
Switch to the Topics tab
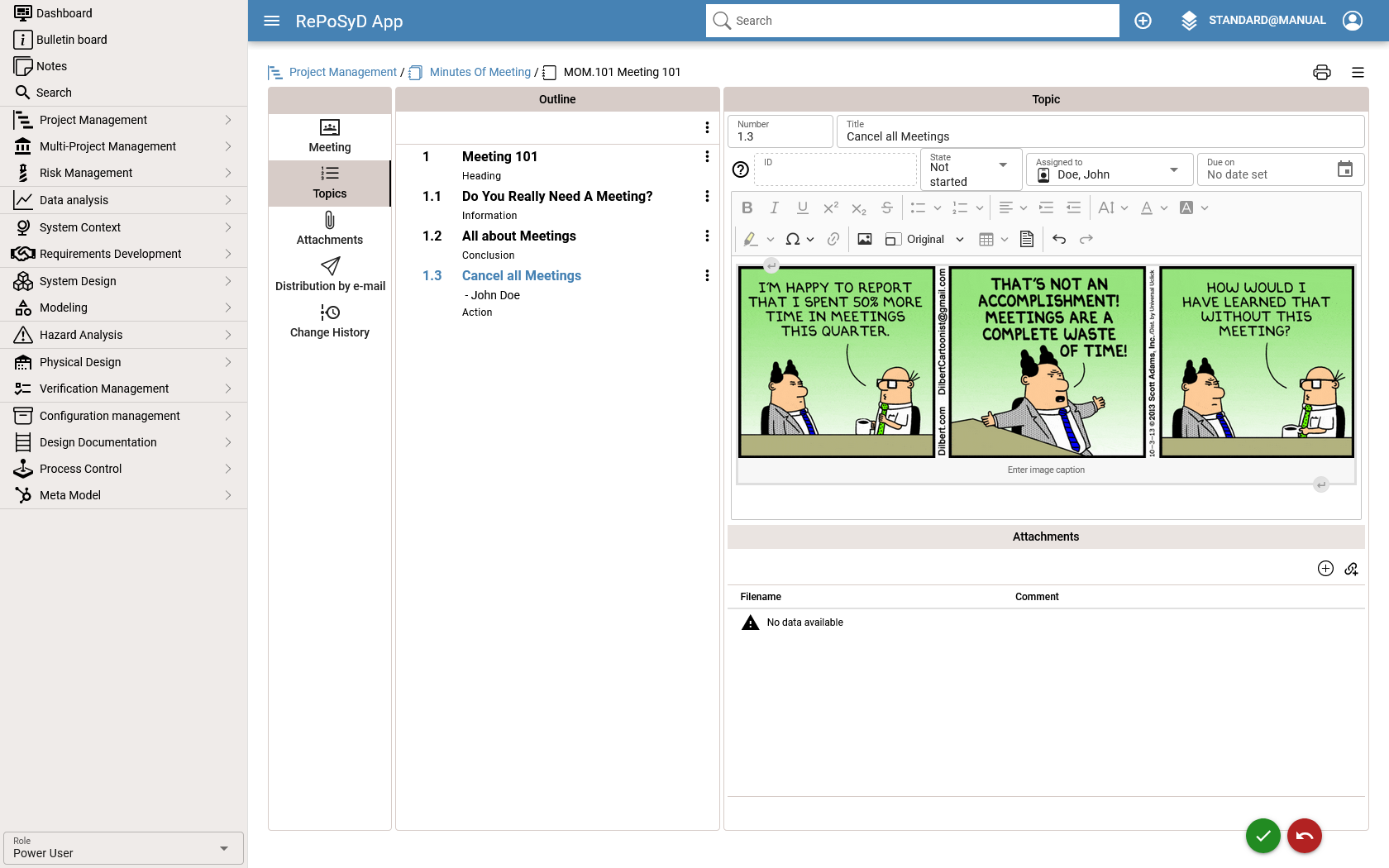(x=330, y=184)
